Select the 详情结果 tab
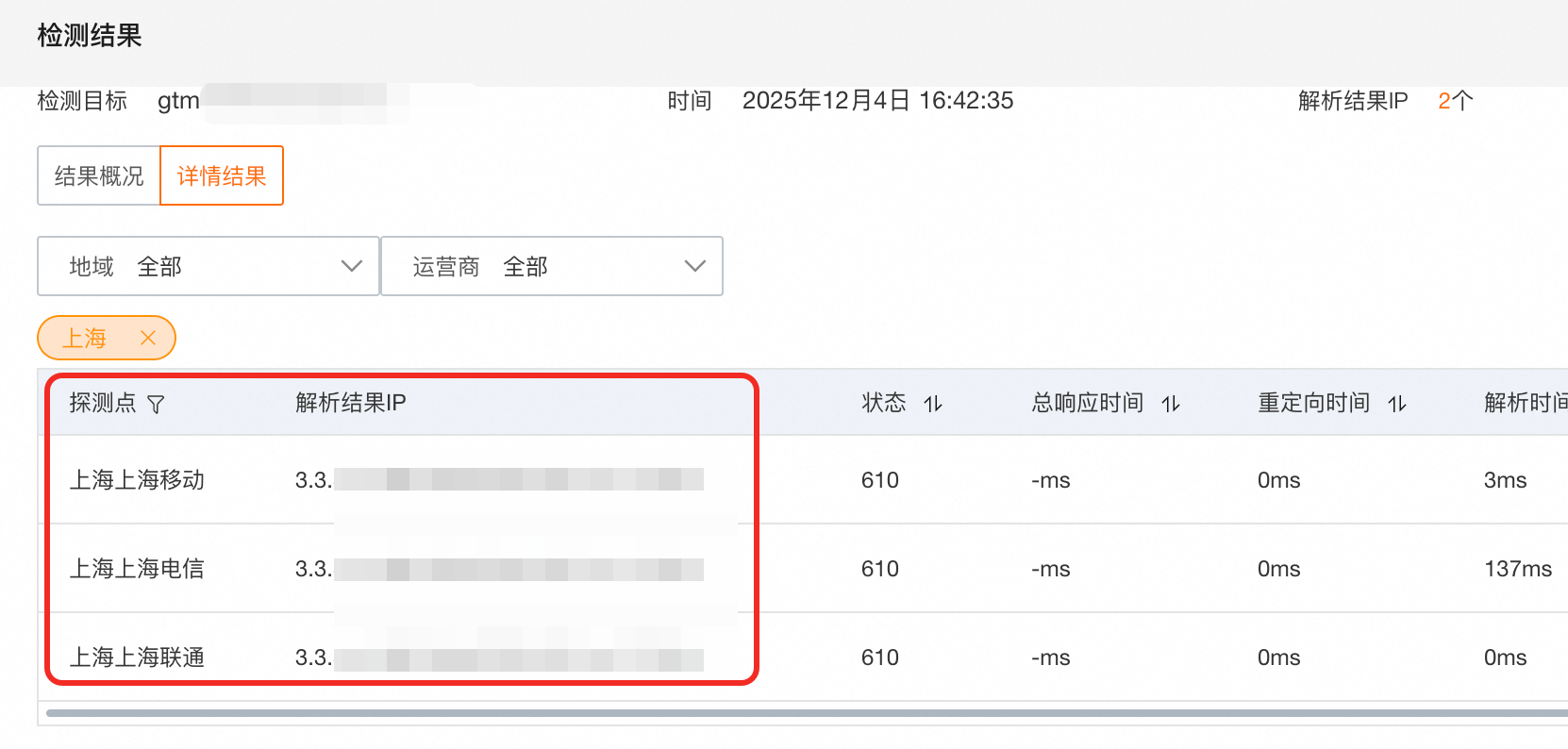1568x749 pixels. coord(222,175)
